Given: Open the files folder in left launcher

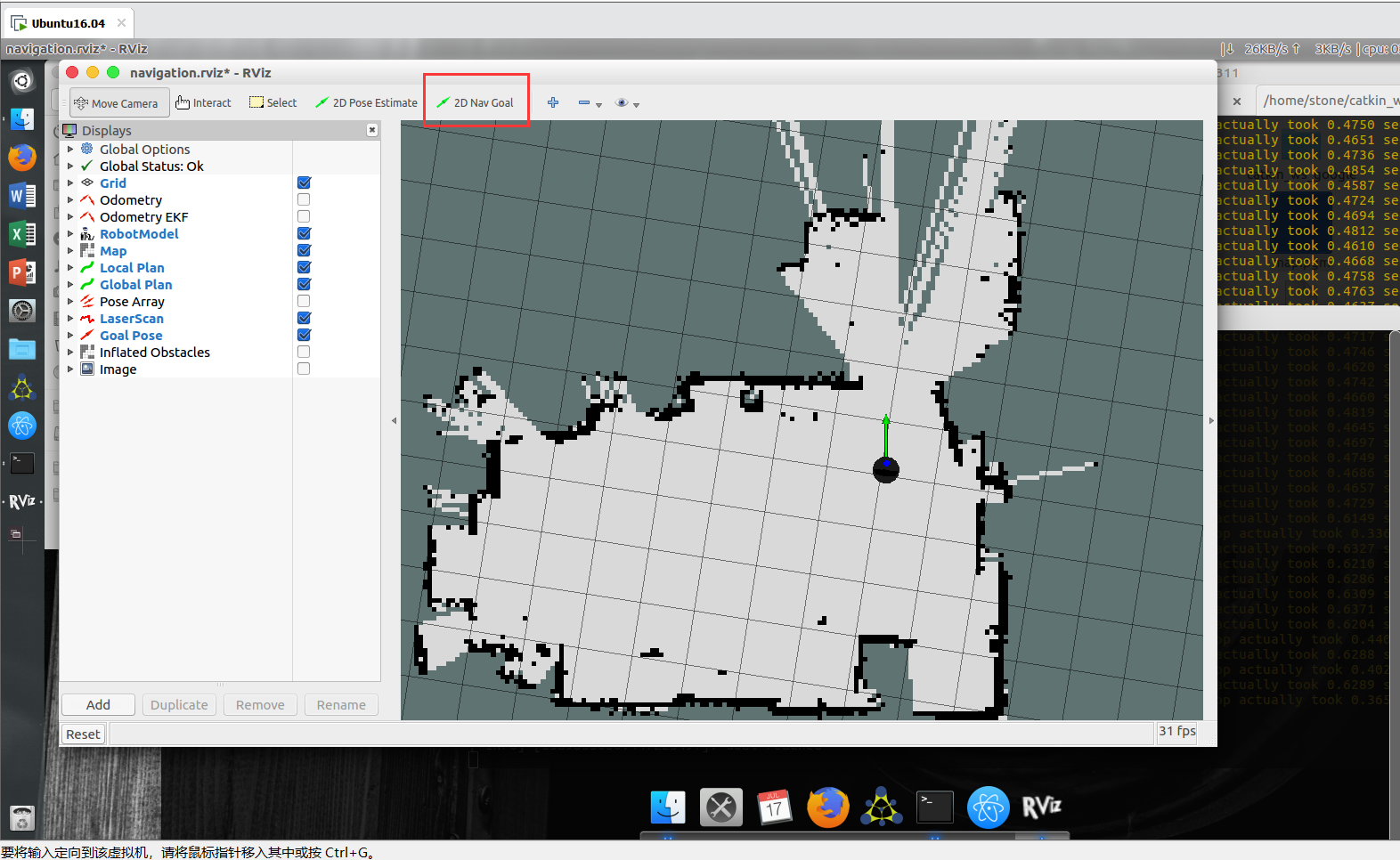Looking at the screenshot, I should tap(22, 348).
